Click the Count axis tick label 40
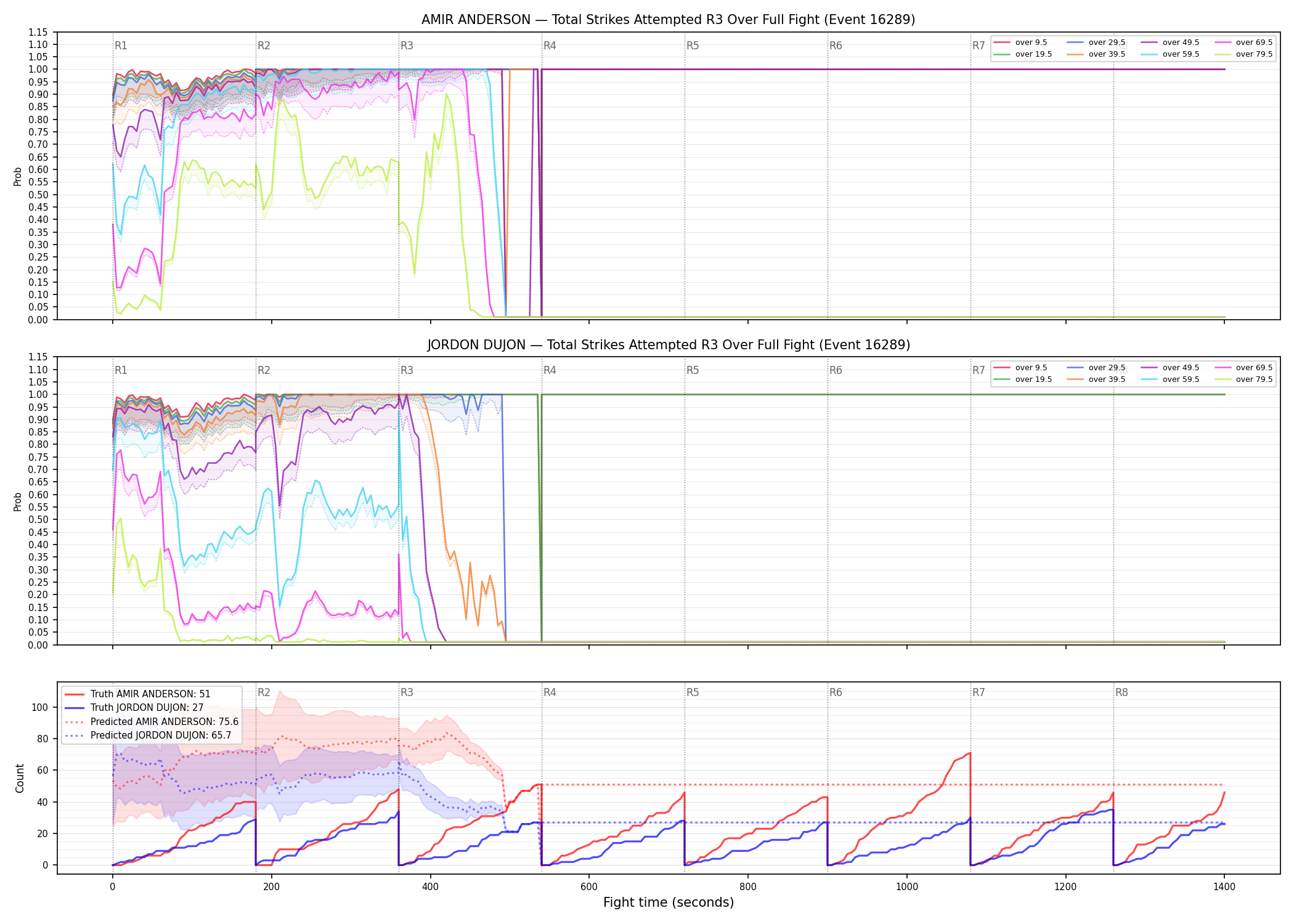 [x=42, y=802]
